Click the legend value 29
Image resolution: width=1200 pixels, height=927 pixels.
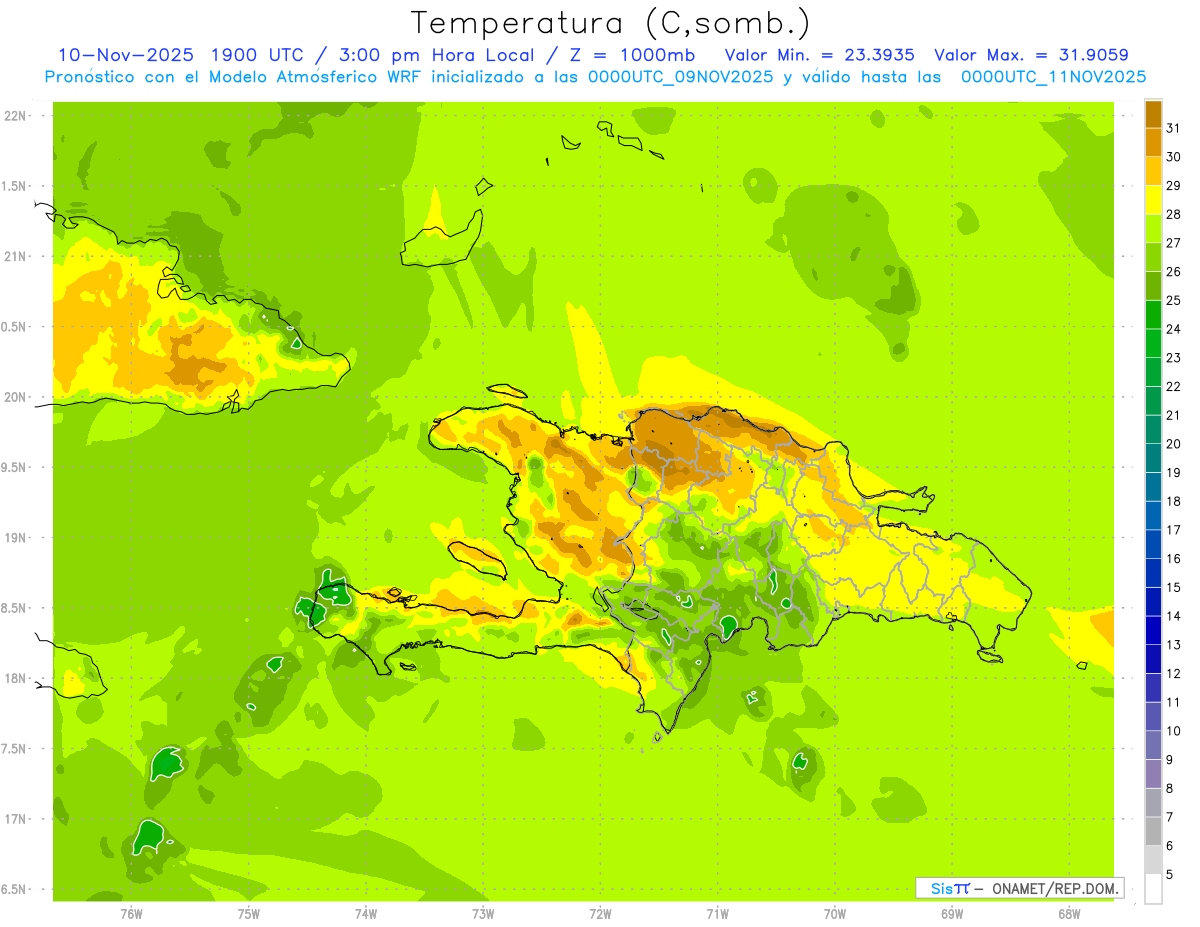click(1174, 185)
